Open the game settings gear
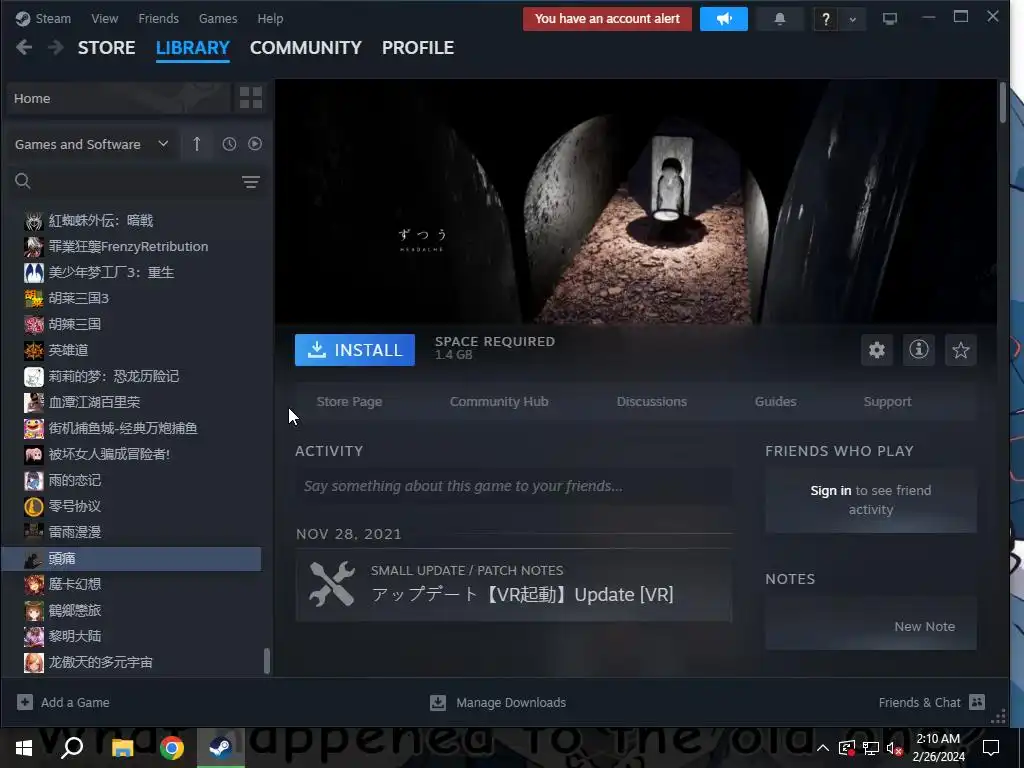The width and height of the screenshot is (1024, 768). click(x=876, y=350)
